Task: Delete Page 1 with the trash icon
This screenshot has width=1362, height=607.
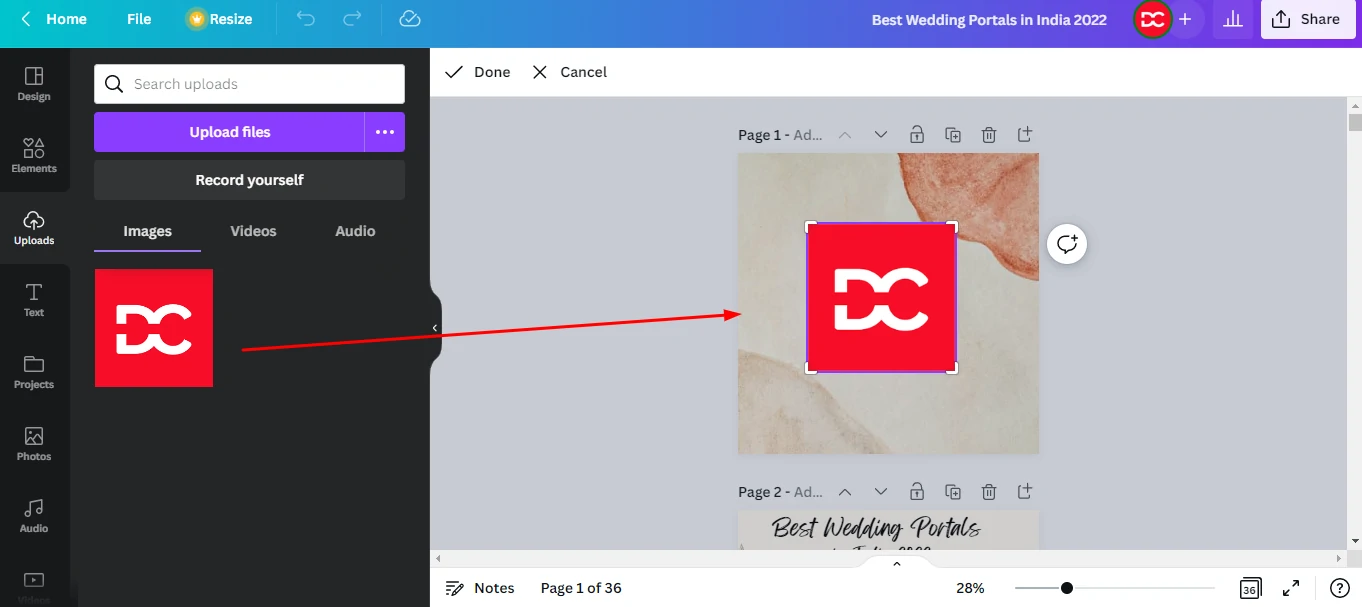Action: click(989, 134)
